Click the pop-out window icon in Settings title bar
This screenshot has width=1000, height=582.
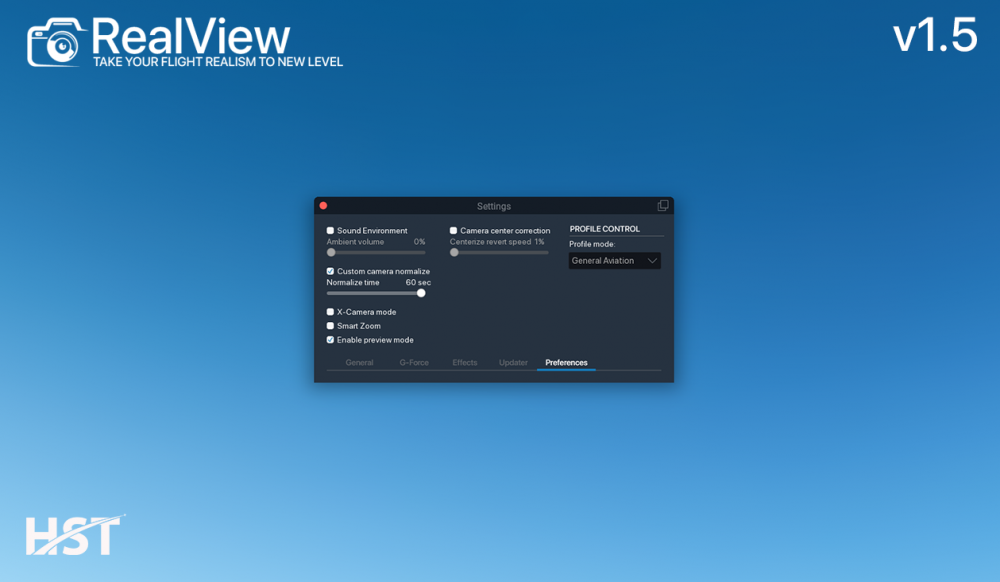click(663, 205)
